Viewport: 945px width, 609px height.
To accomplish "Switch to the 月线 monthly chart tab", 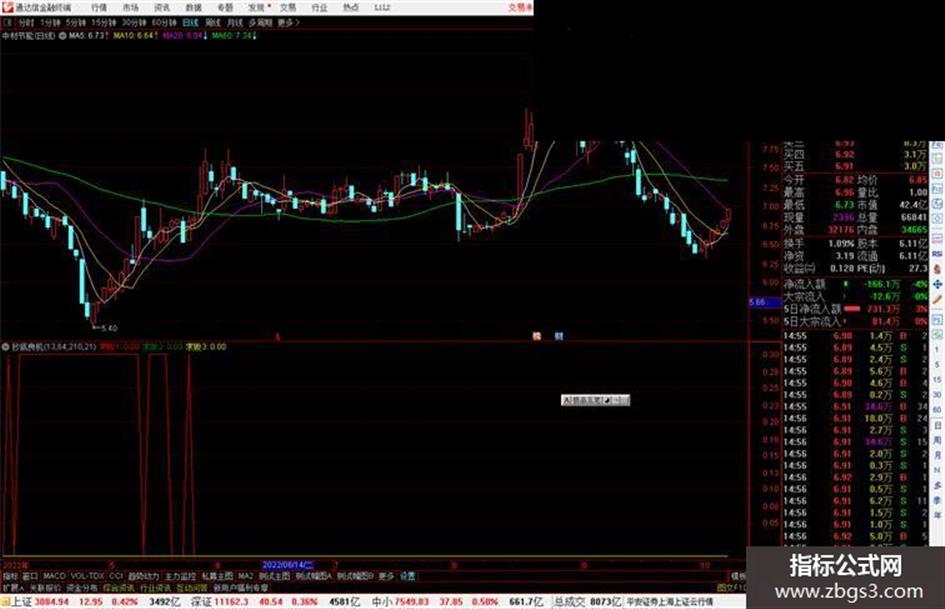I will (x=234, y=23).
